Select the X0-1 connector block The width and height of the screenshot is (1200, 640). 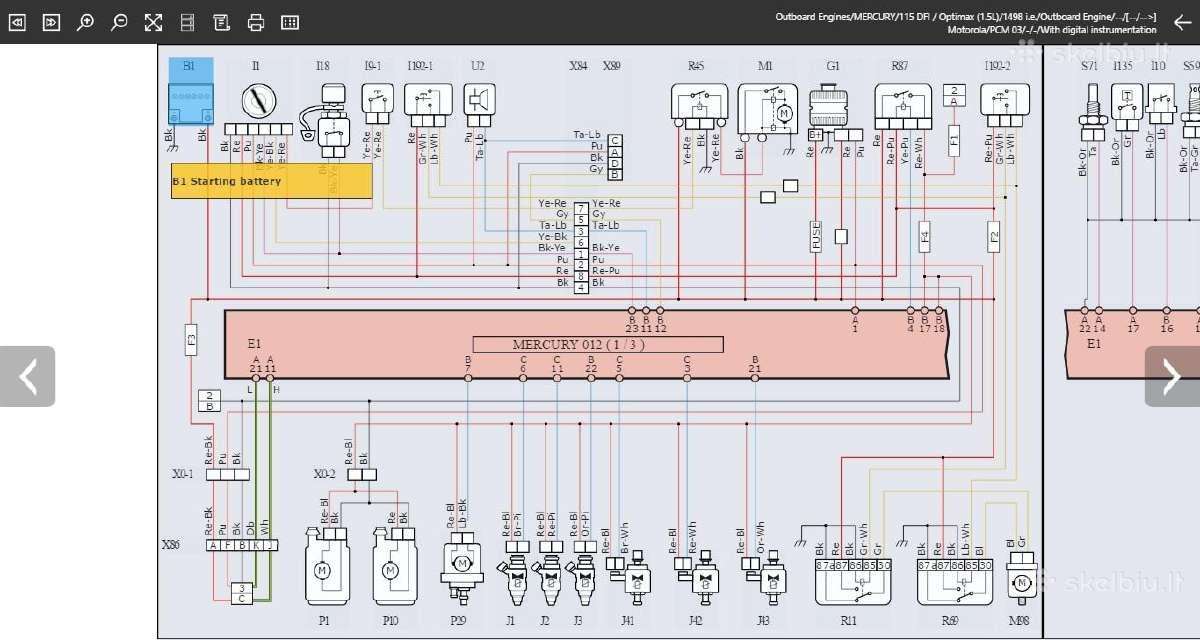point(228,475)
